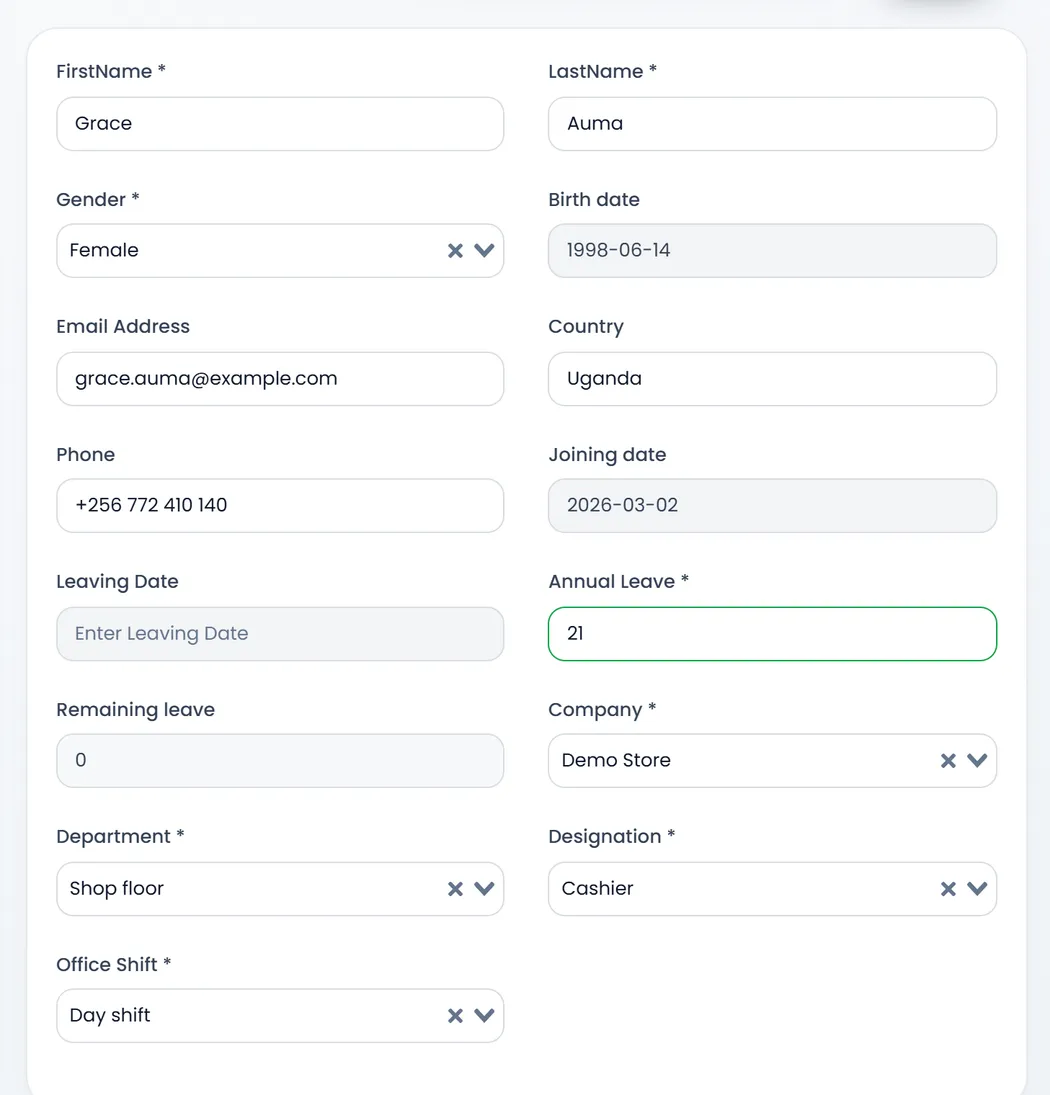This screenshot has height=1095, width=1050.
Task: Expand the Gender dropdown chevron
Action: coord(485,251)
